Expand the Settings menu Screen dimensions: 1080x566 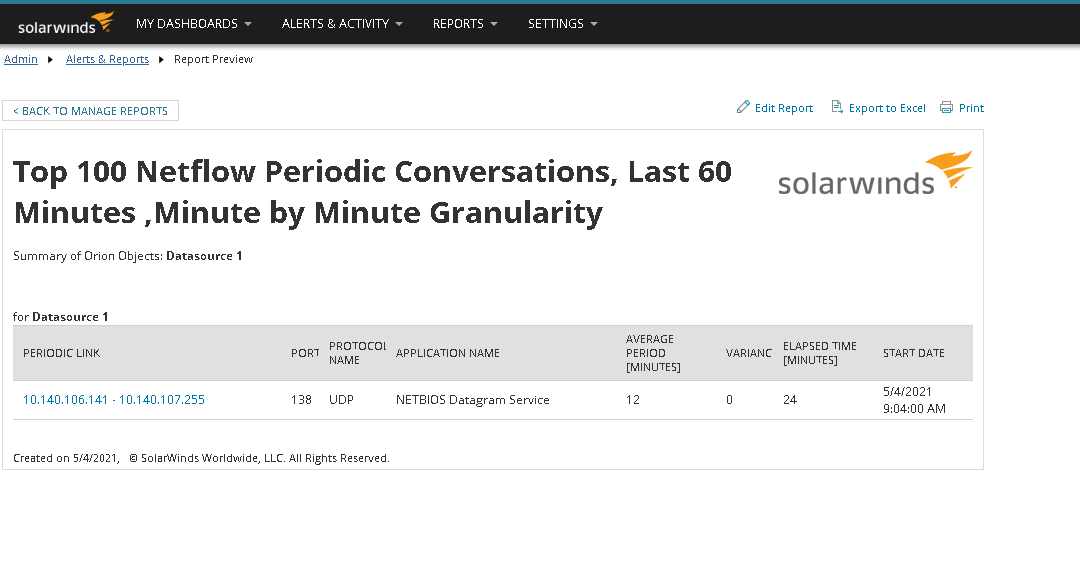tap(562, 23)
